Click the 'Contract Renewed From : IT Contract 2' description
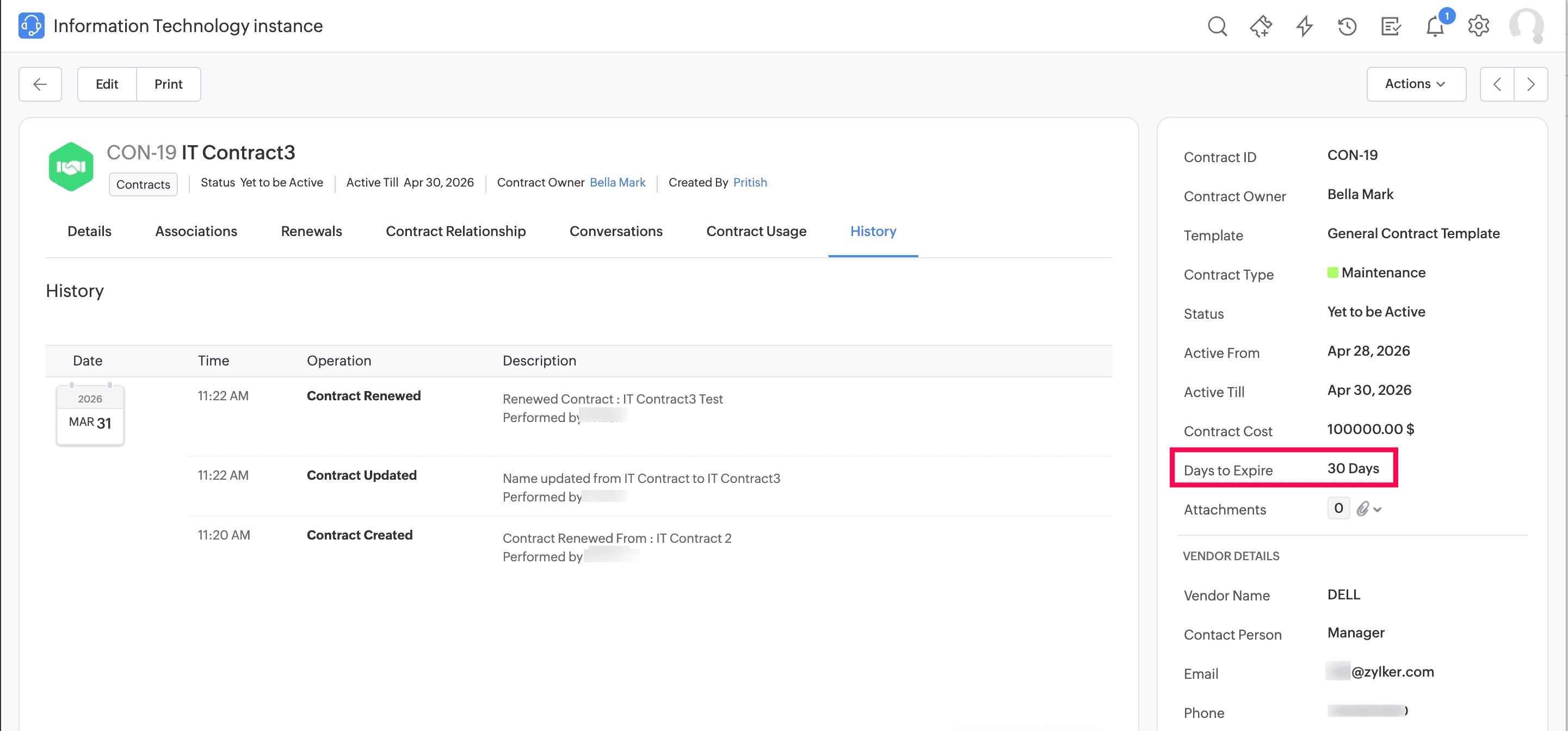Viewport: 1568px width, 731px height. point(616,538)
